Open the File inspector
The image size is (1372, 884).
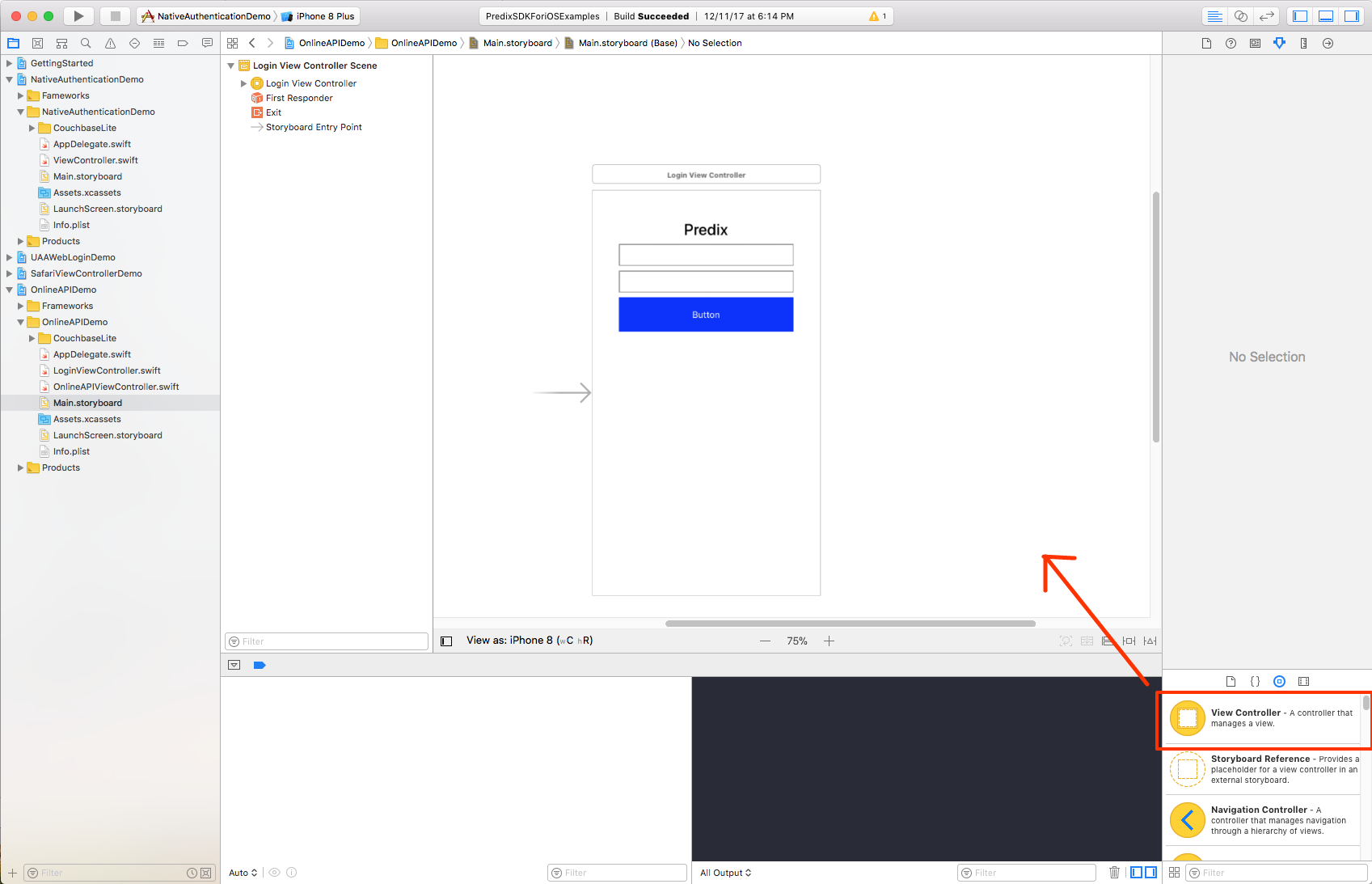tap(1207, 43)
